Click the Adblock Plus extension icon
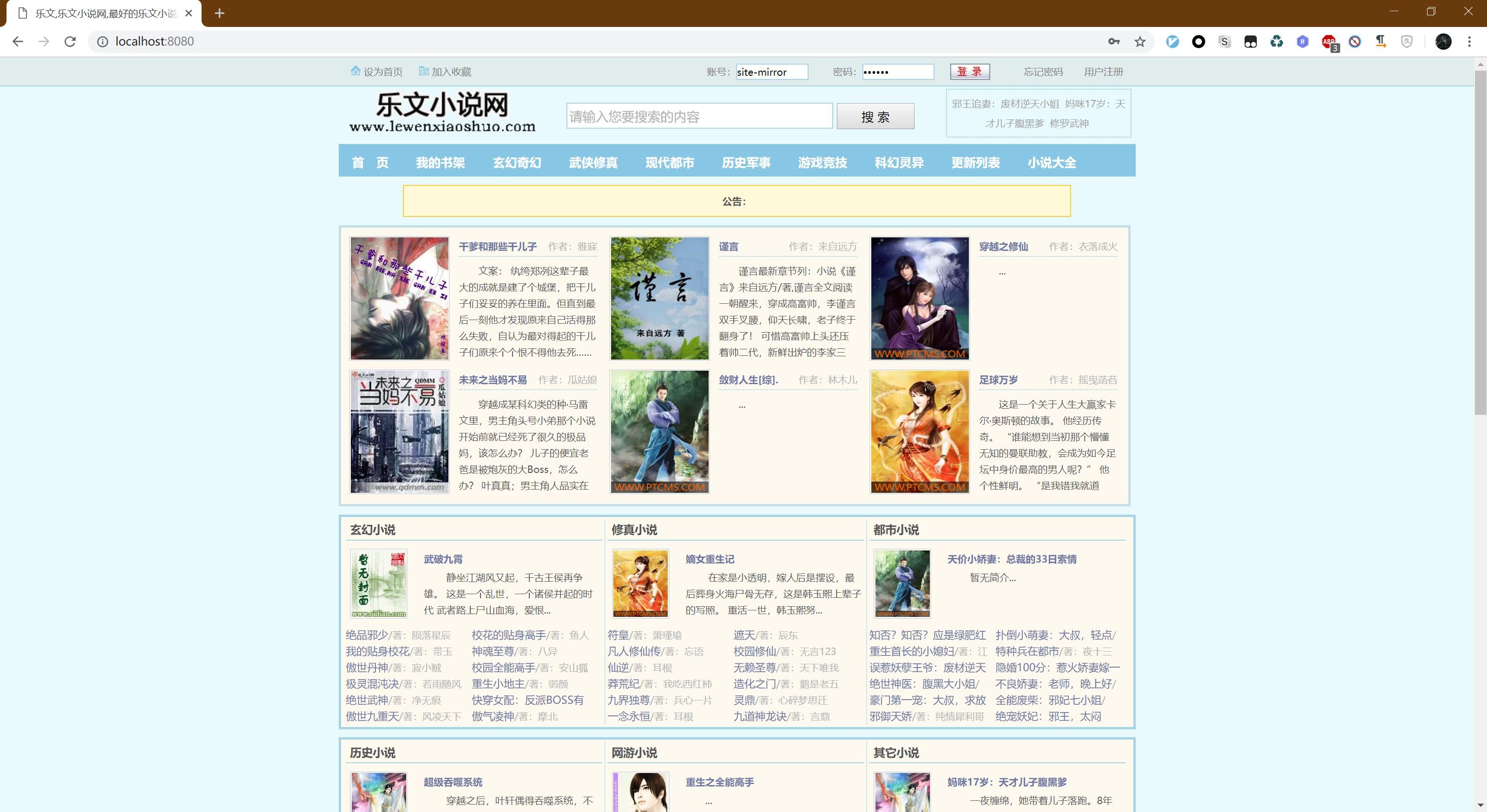This screenshot has height=812, width=1487. (x=1329, y=41)
